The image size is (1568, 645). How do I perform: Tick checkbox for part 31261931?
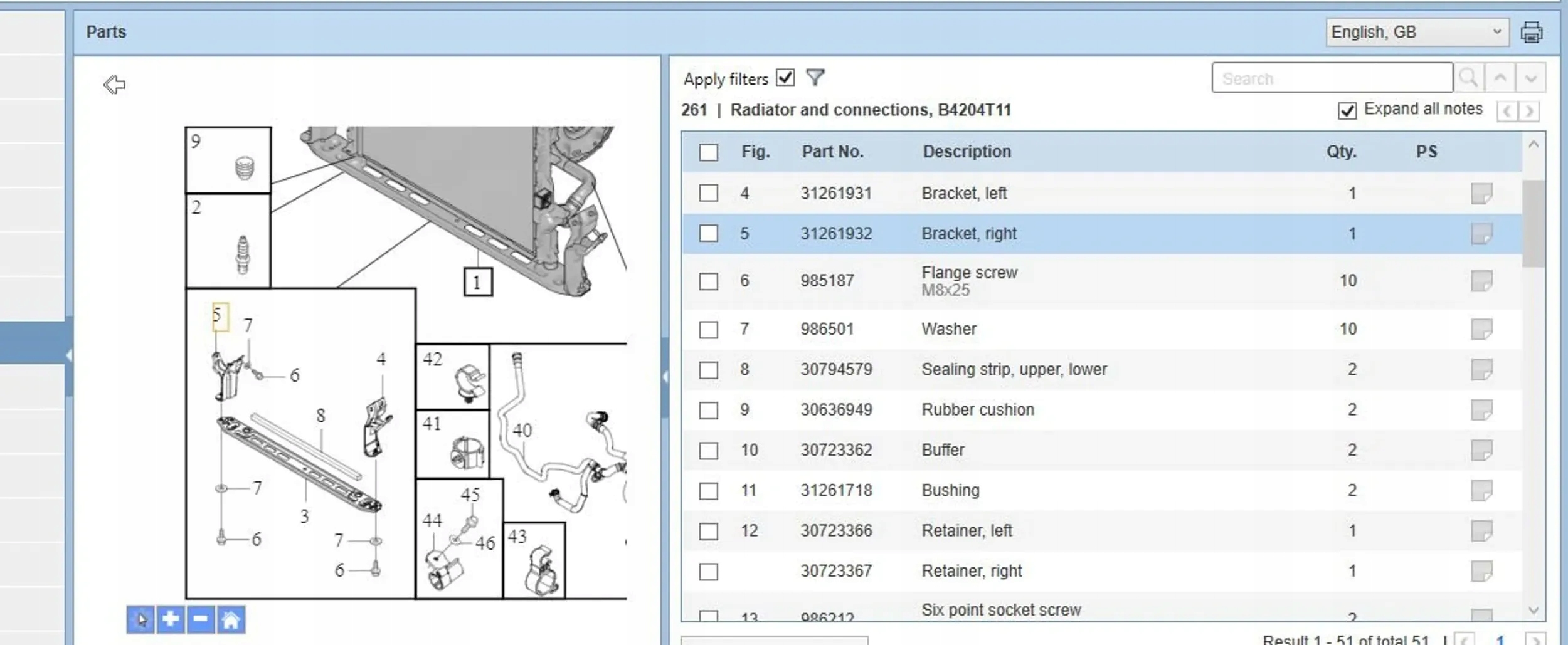point(708,193)
